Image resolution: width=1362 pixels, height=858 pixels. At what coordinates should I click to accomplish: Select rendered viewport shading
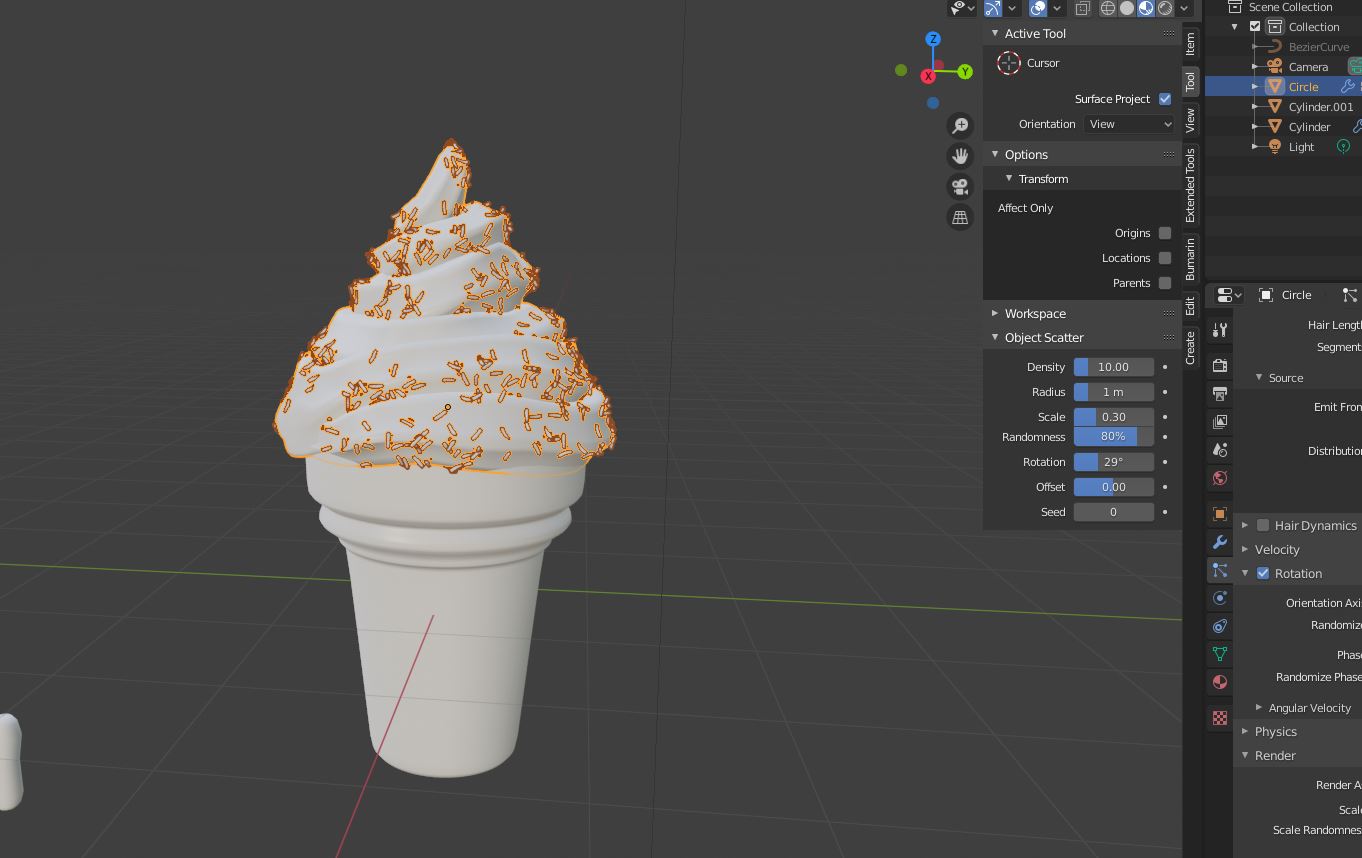(1165, 8)
